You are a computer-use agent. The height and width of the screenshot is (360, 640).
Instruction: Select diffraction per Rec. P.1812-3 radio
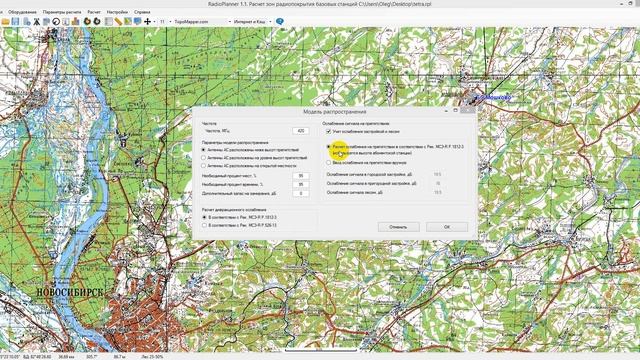(204, 218)
